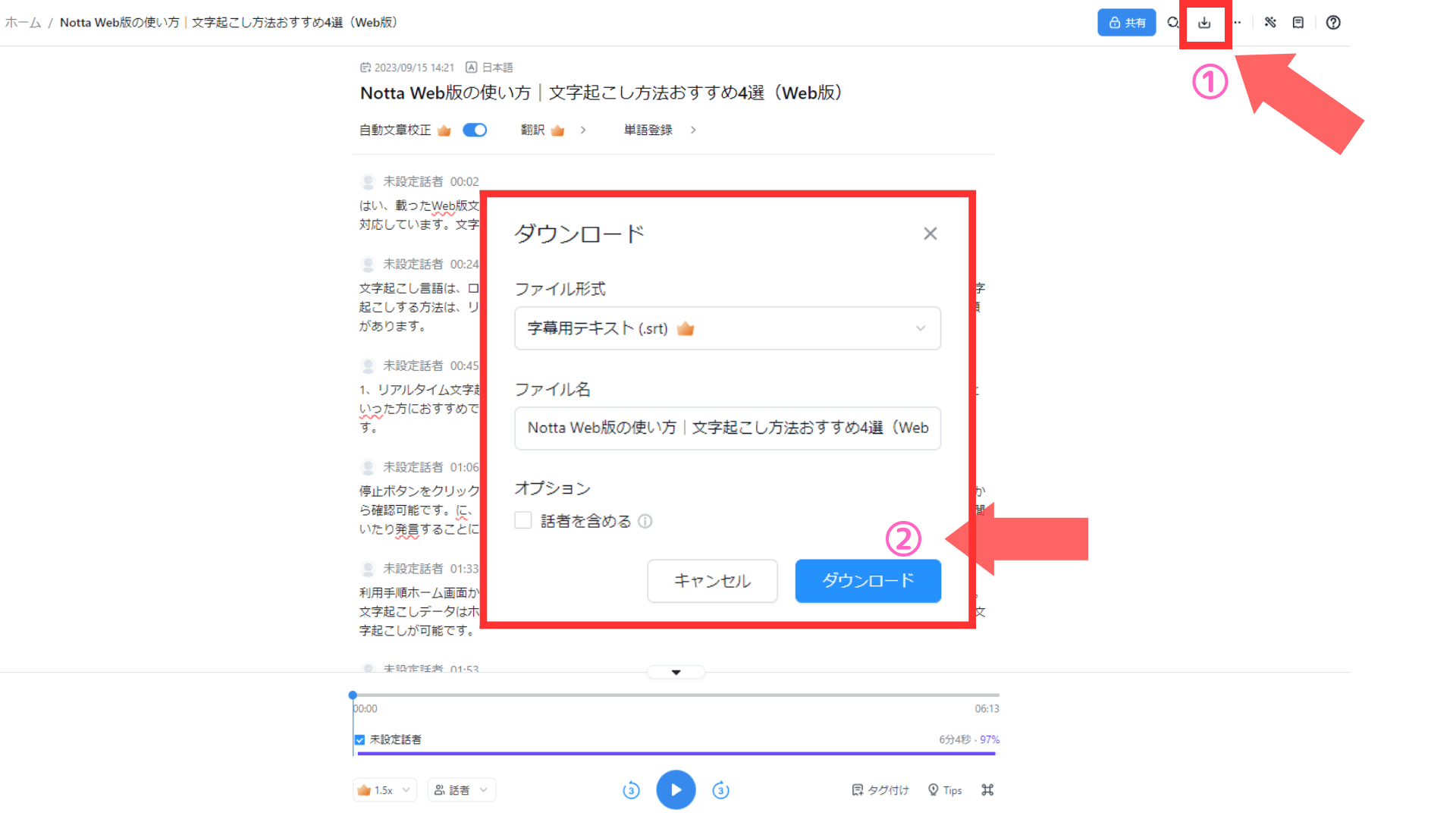
Task: Click the 未設定話者 label at 00:24
Action: pyautogui.click(x=413, y=264)
